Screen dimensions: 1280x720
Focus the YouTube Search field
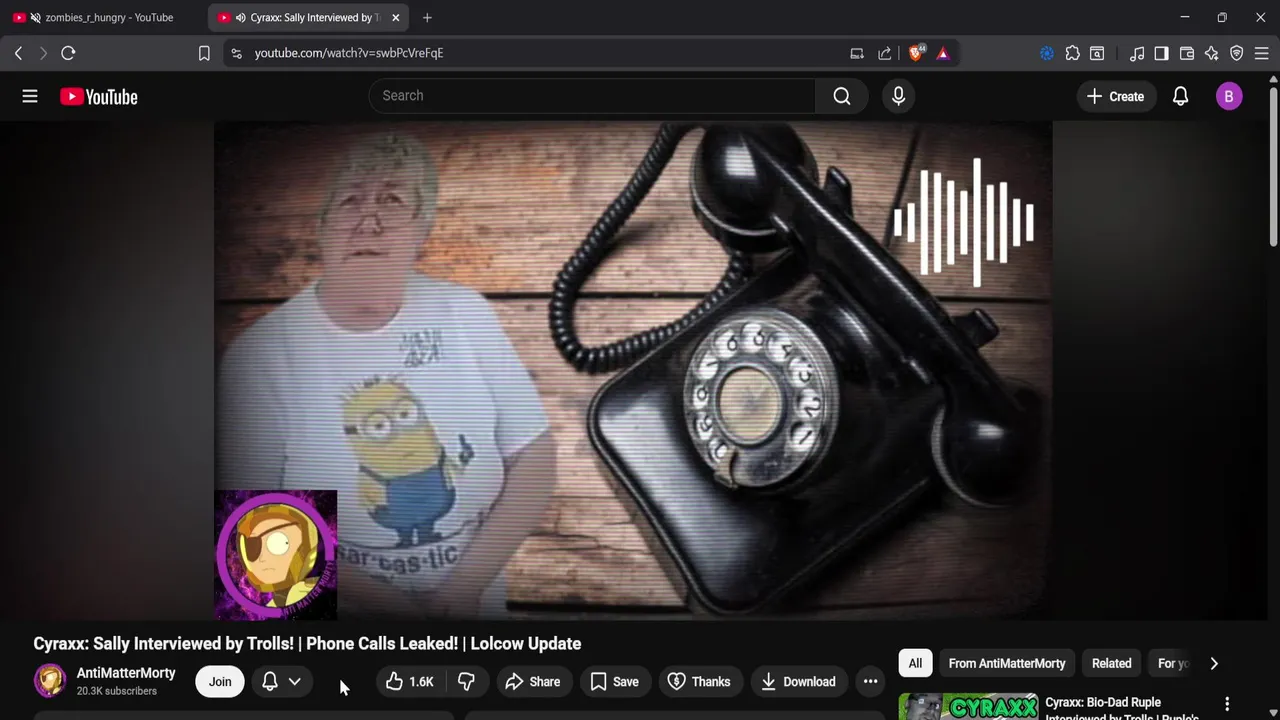point(592,96)
